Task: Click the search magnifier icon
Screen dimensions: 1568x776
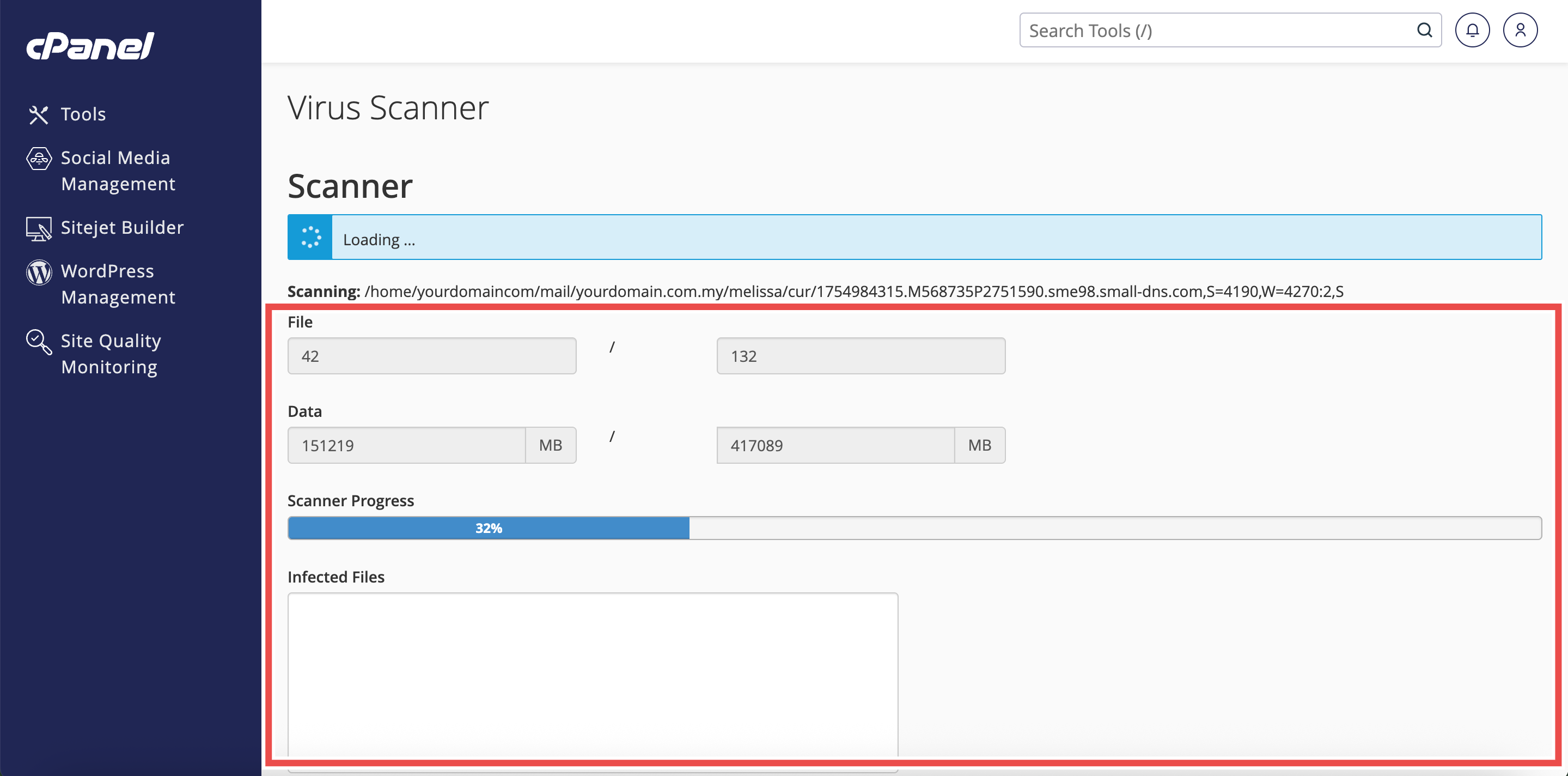Action: [1424, 31]
